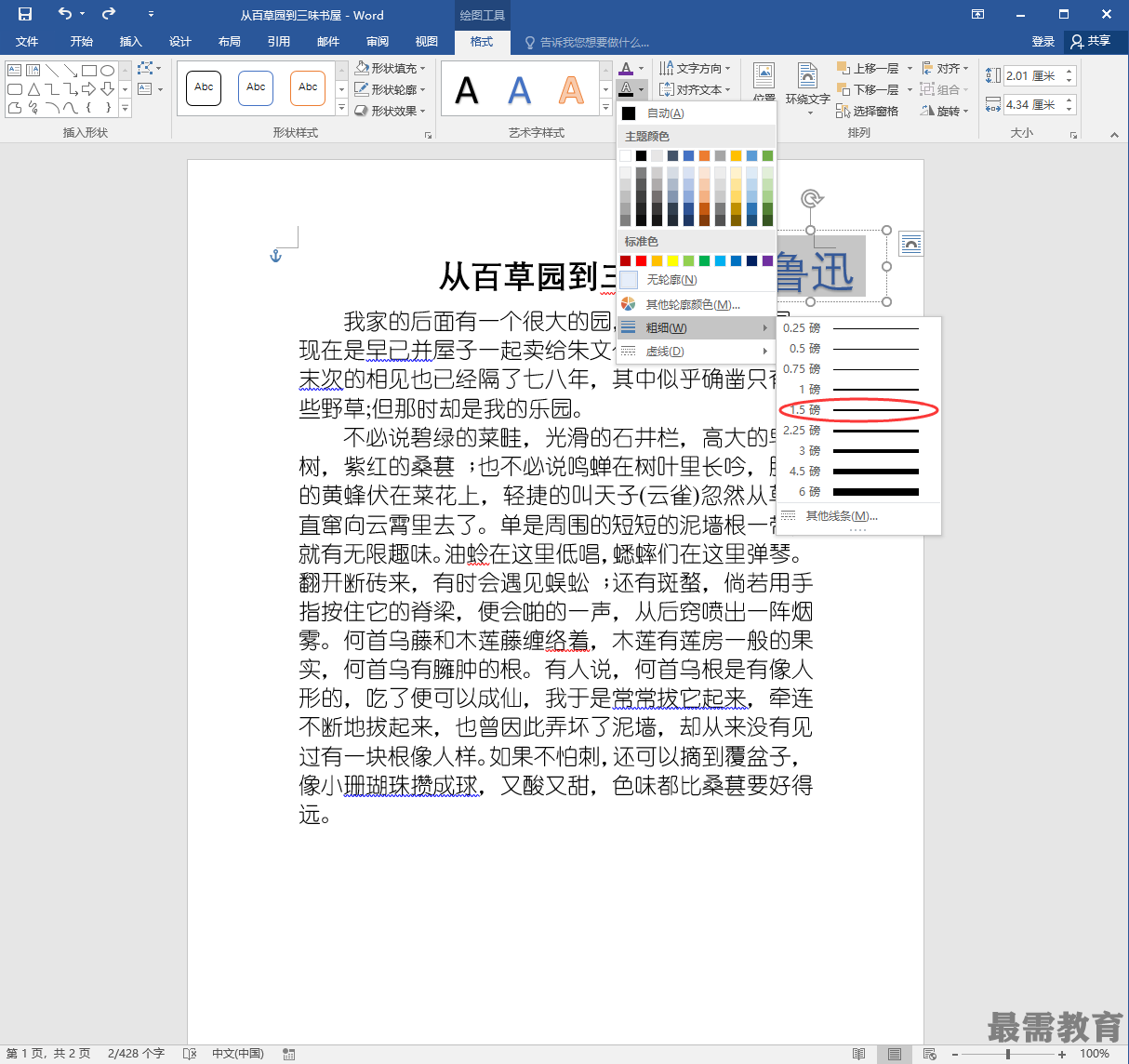
Task: Undo the last action
Action: coord(64,14)
